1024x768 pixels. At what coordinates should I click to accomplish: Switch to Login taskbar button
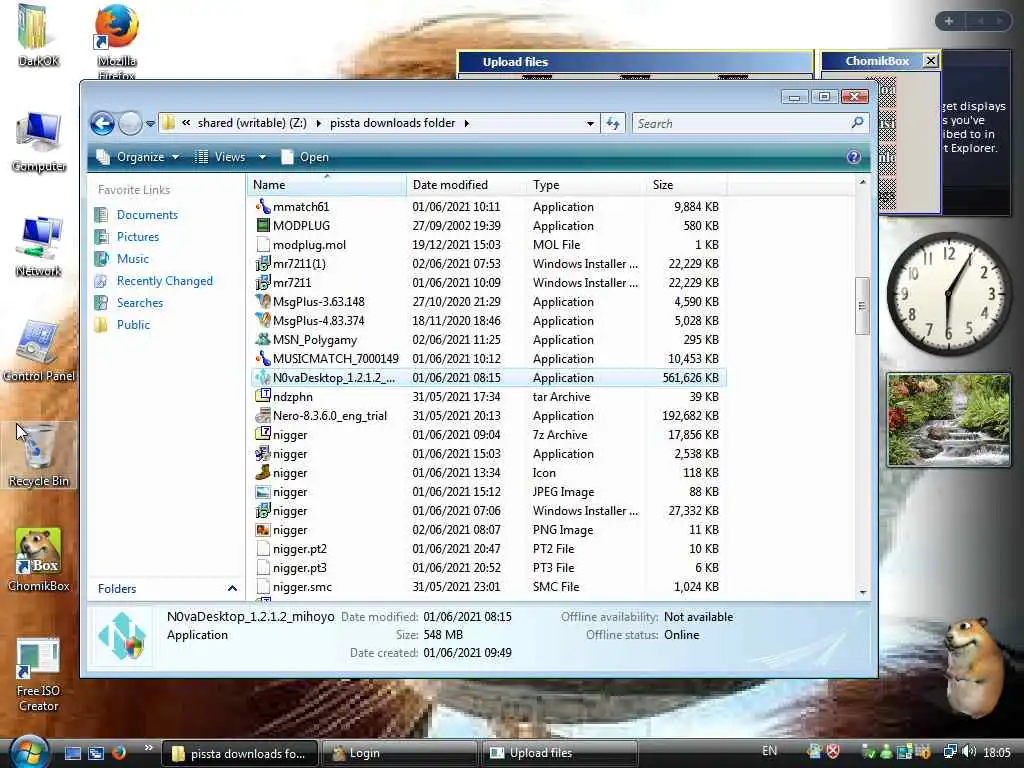coord(400,753)
